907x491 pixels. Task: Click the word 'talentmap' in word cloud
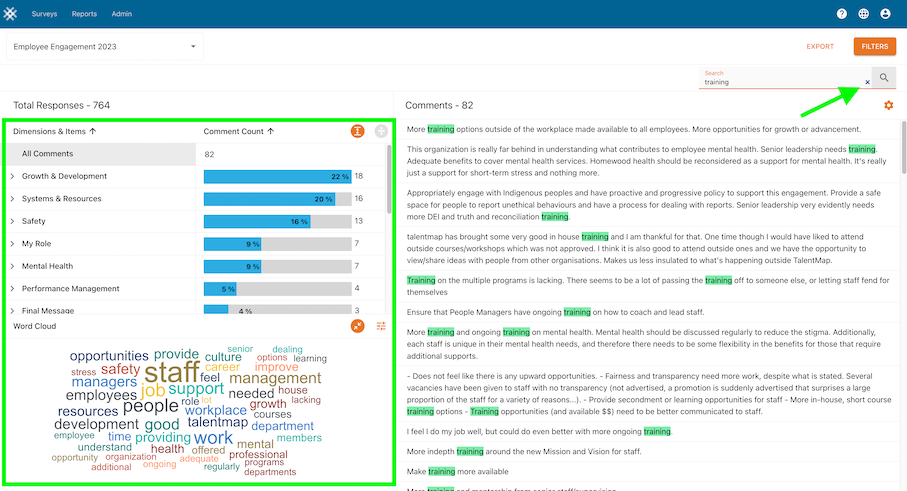(x=217, y=423)
